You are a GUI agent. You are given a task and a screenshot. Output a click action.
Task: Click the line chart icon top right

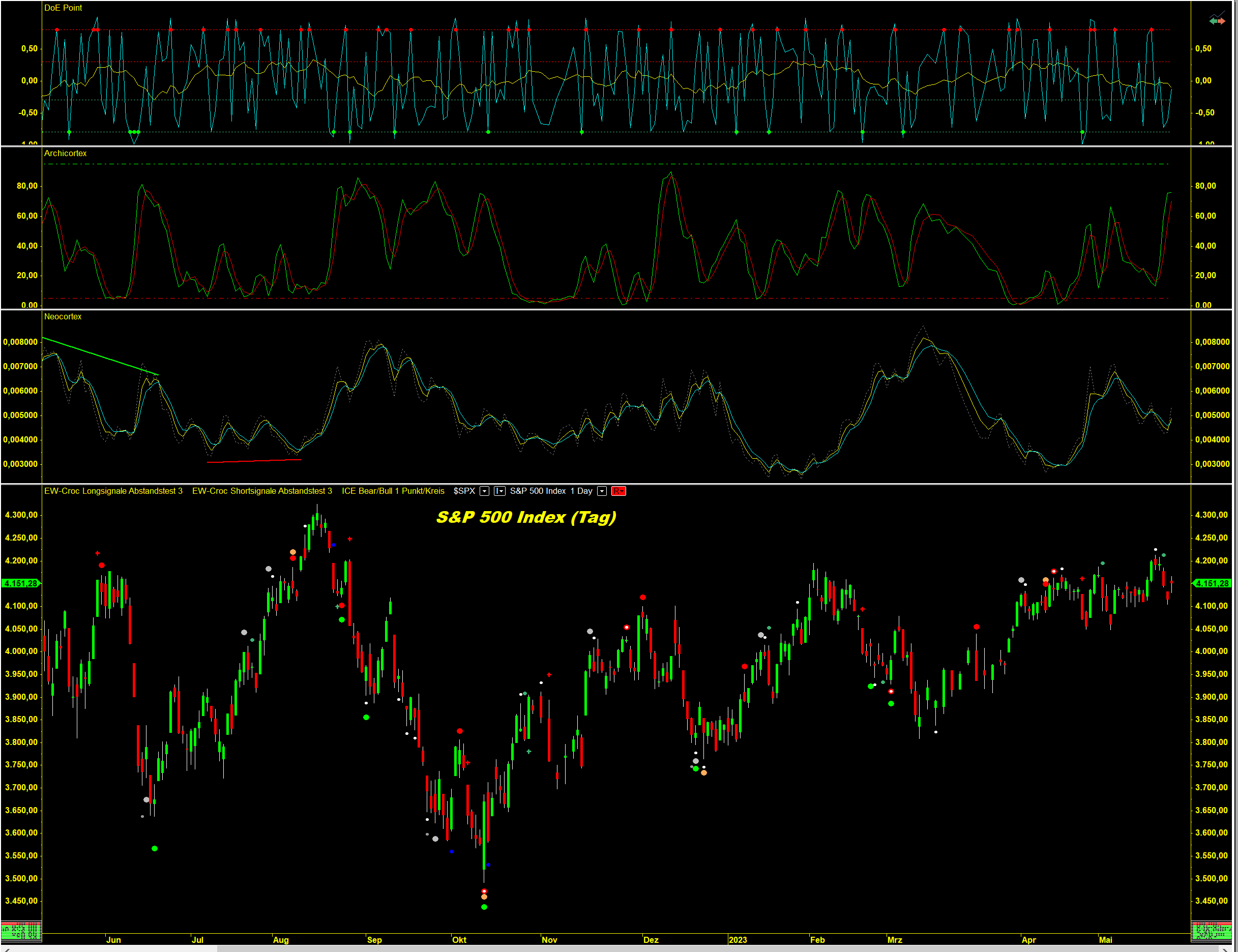pos(1217,15)
